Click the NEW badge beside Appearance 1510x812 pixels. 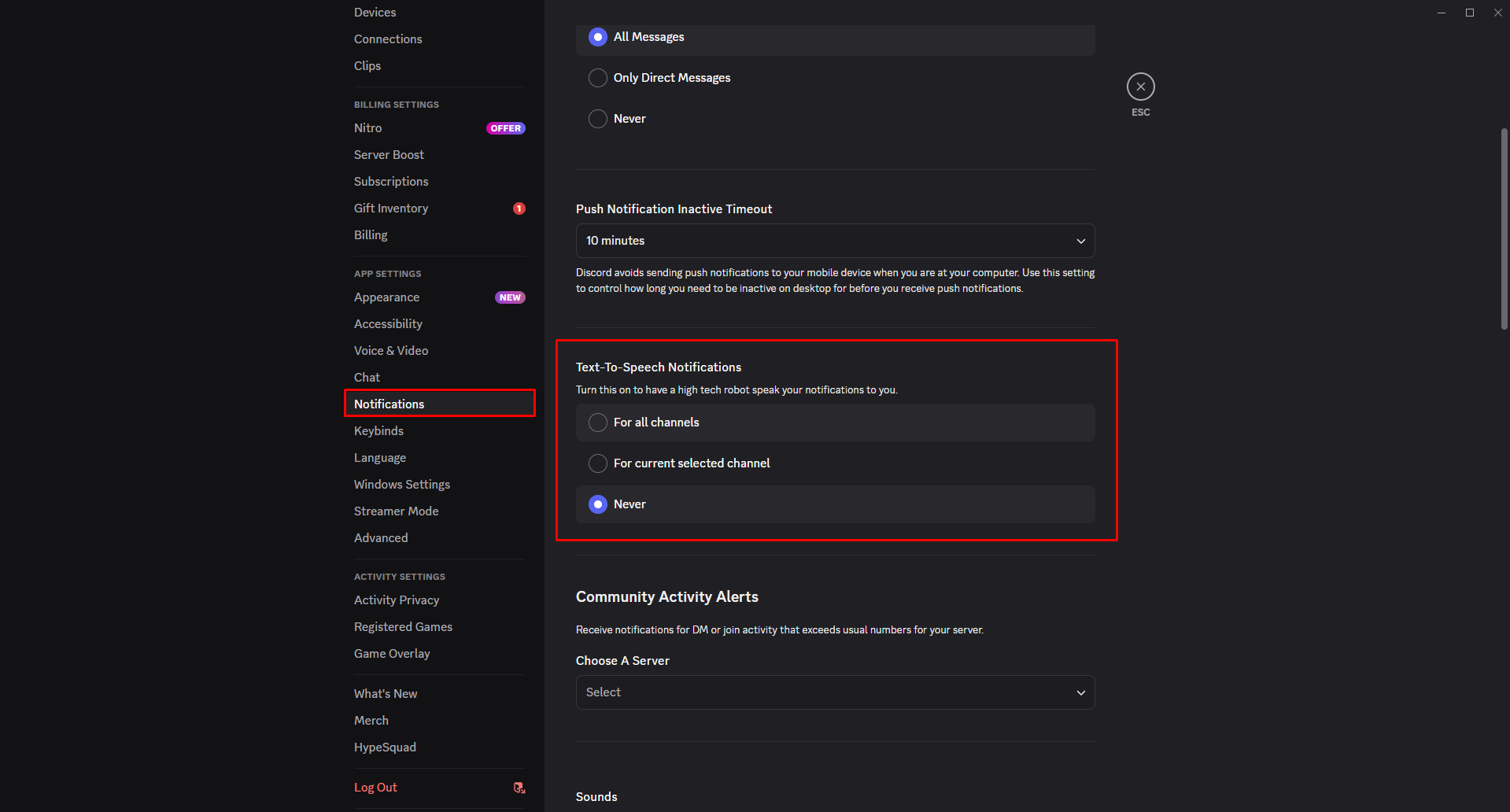pos(510,297)
